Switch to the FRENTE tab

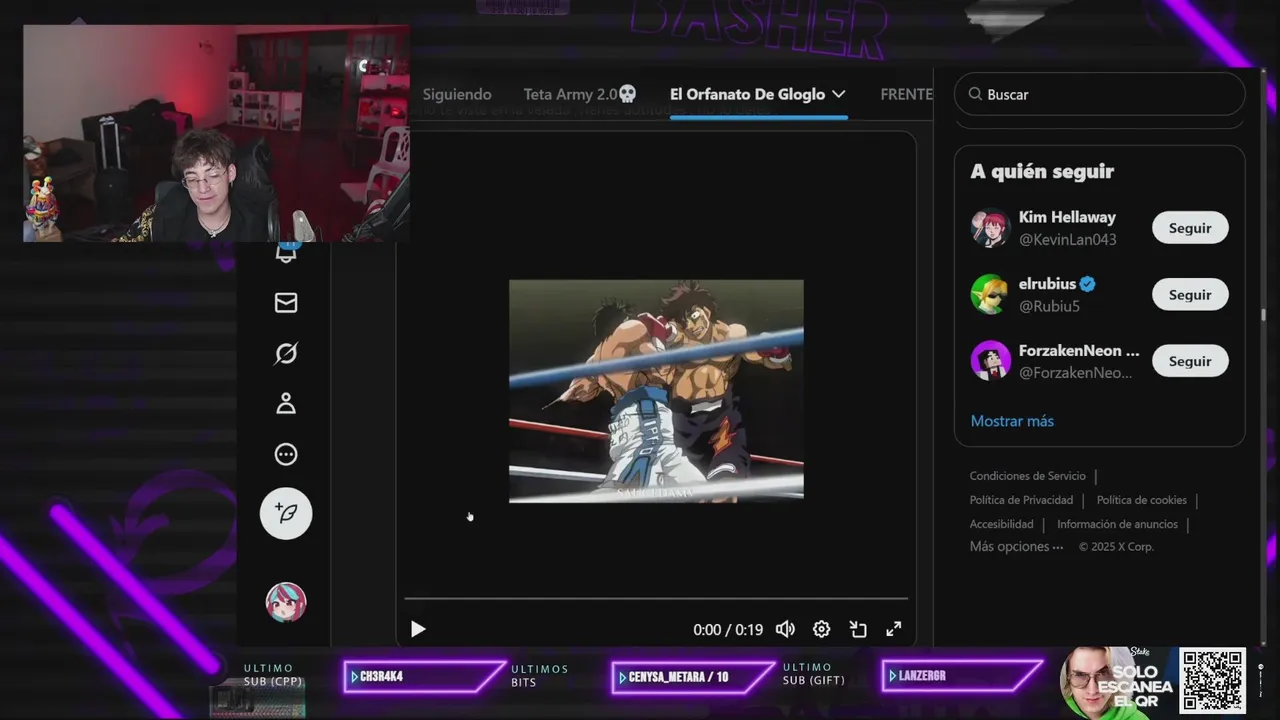(906, 94)
